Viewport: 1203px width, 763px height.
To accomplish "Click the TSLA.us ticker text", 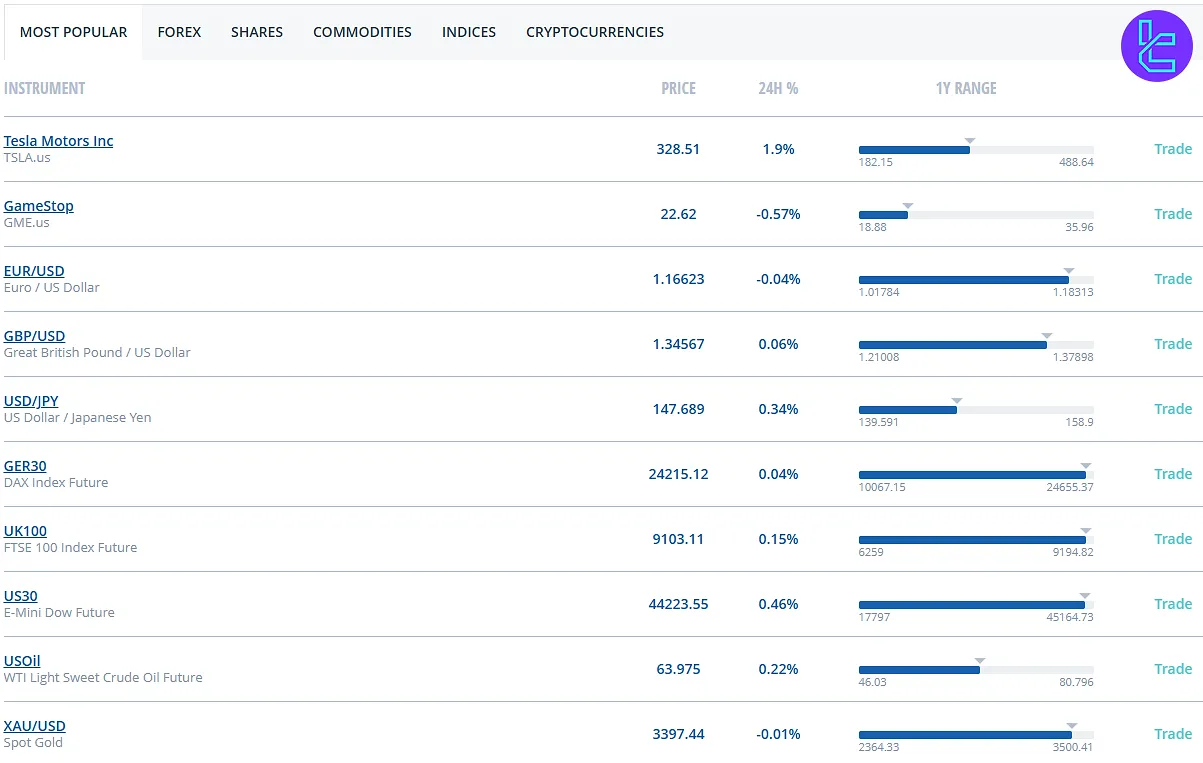I will [x=27, y=158].
